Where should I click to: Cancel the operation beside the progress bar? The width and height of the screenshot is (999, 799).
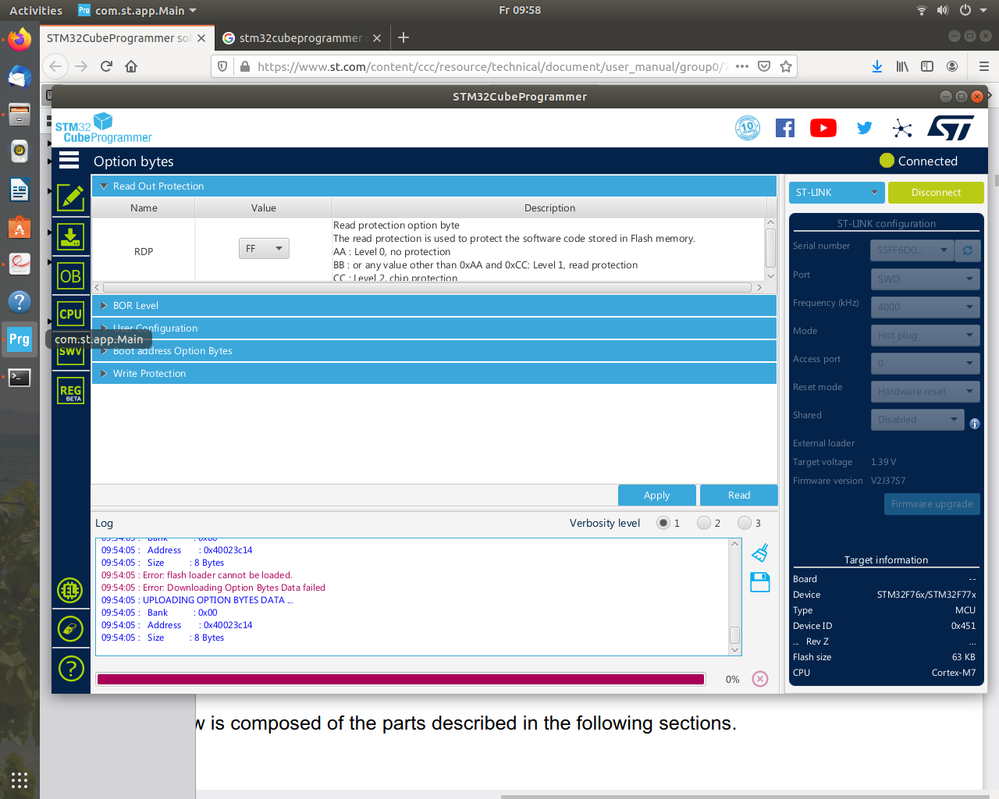tap(759, 679)
